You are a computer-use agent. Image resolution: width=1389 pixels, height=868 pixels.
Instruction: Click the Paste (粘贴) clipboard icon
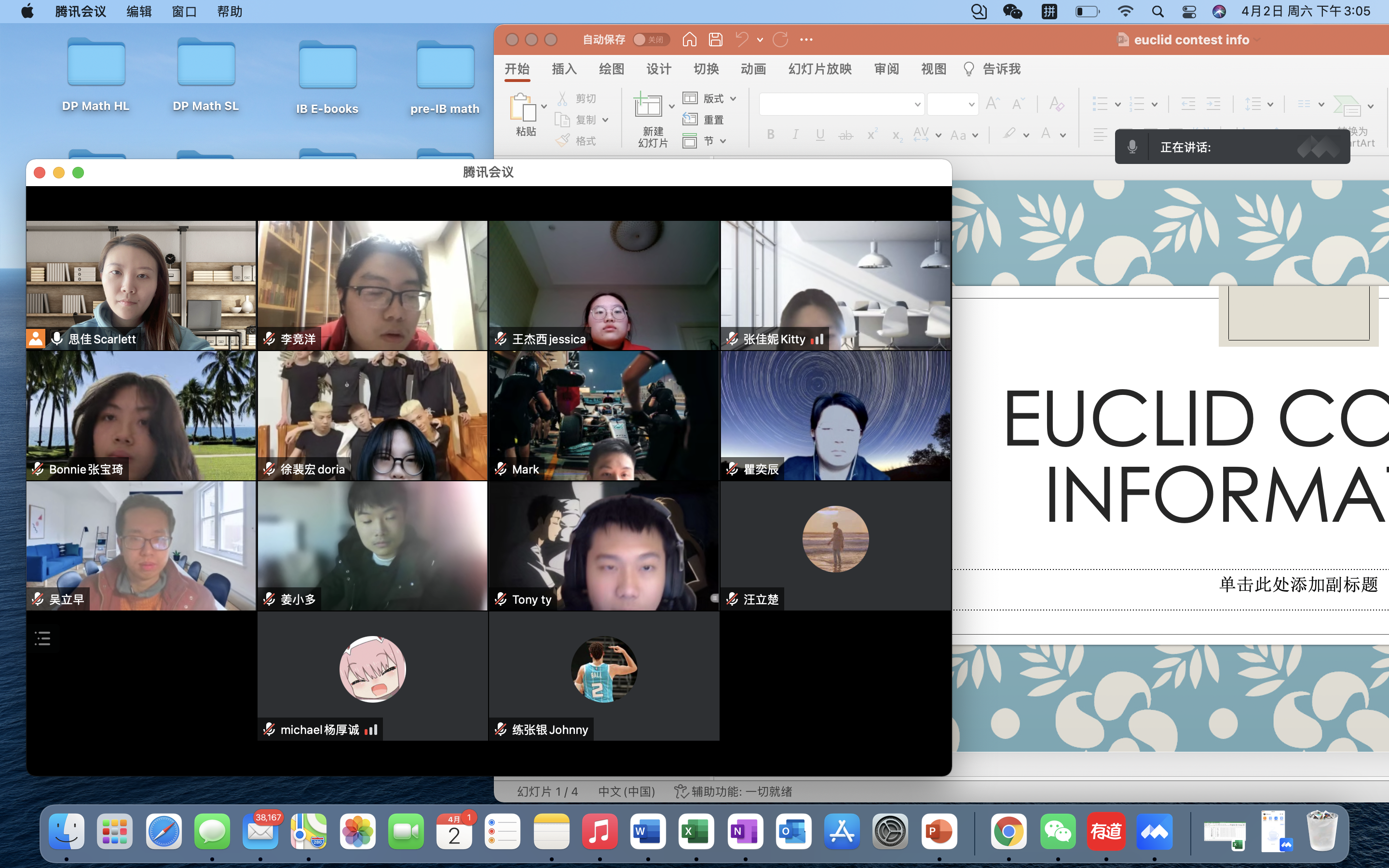pyautogui.click(x=523, y=108)
